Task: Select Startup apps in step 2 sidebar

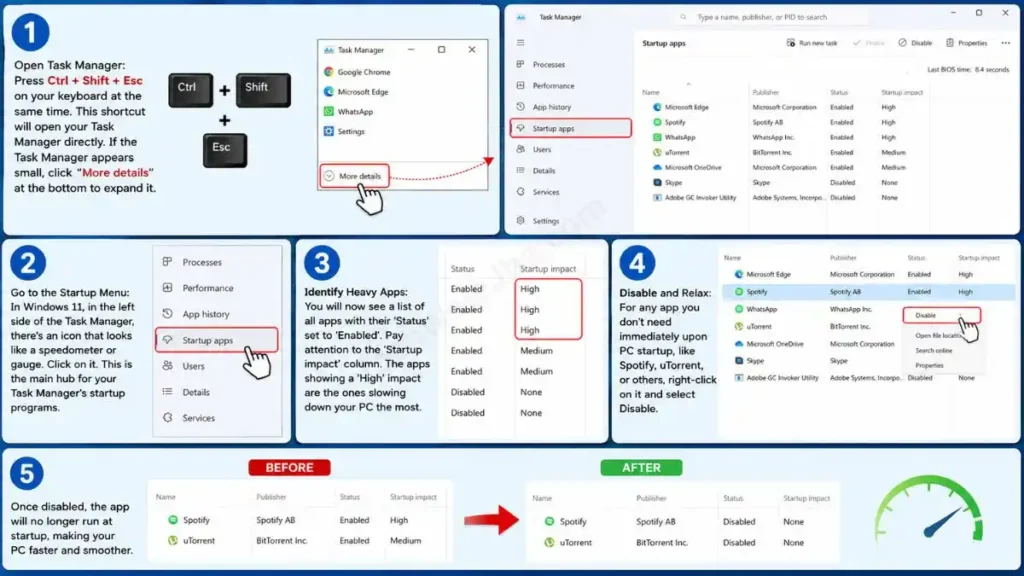Action: (x=217, y=340)
